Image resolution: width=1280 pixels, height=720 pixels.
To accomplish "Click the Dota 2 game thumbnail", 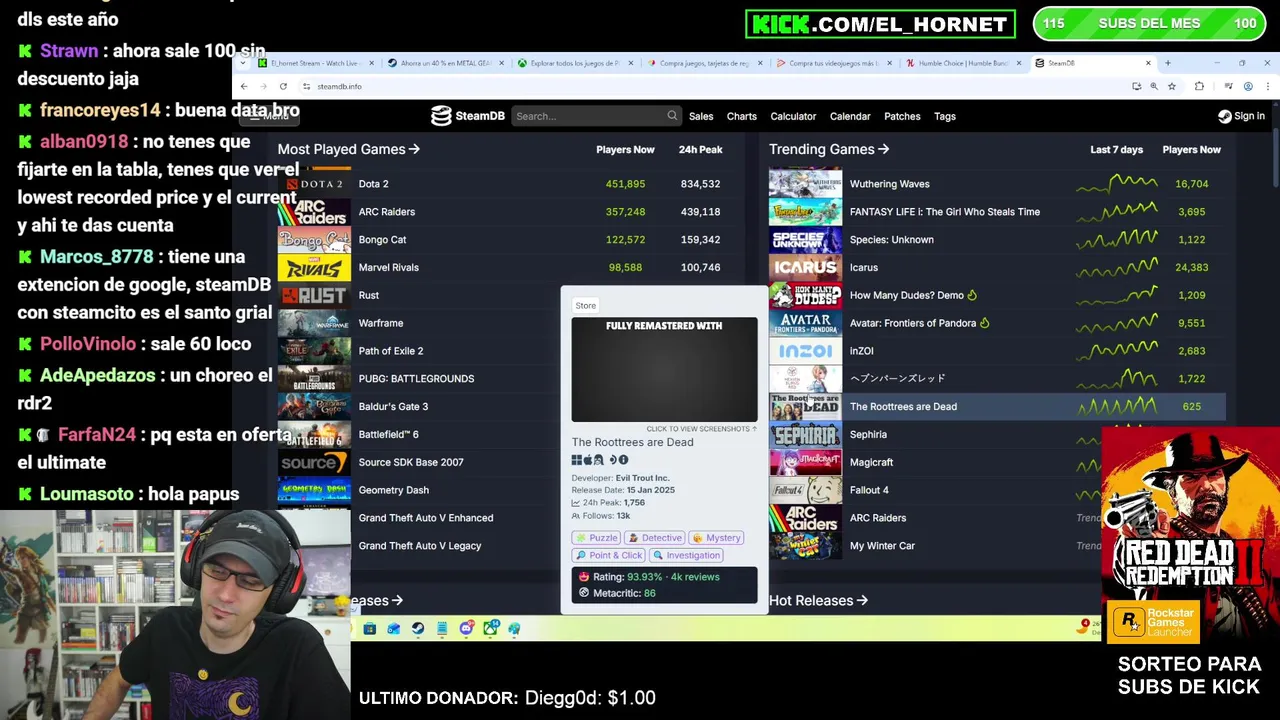I will coord(314,184).
